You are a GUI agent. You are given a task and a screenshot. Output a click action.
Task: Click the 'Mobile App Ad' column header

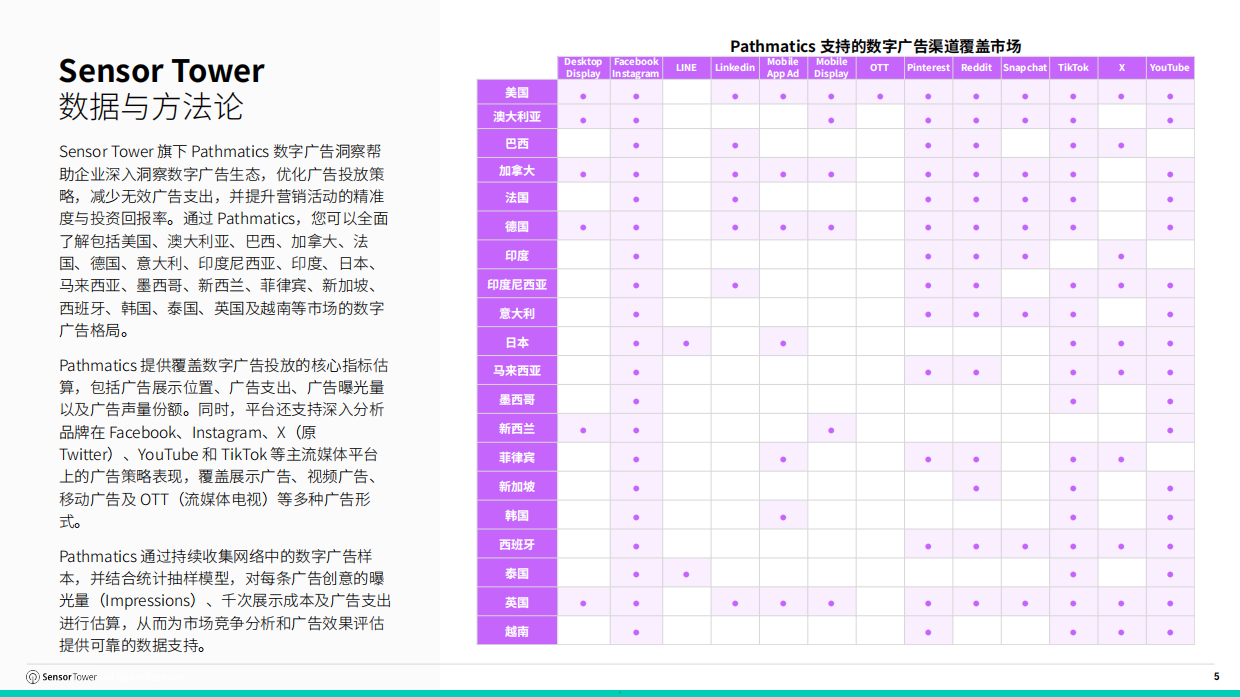(x=783, y=68)
